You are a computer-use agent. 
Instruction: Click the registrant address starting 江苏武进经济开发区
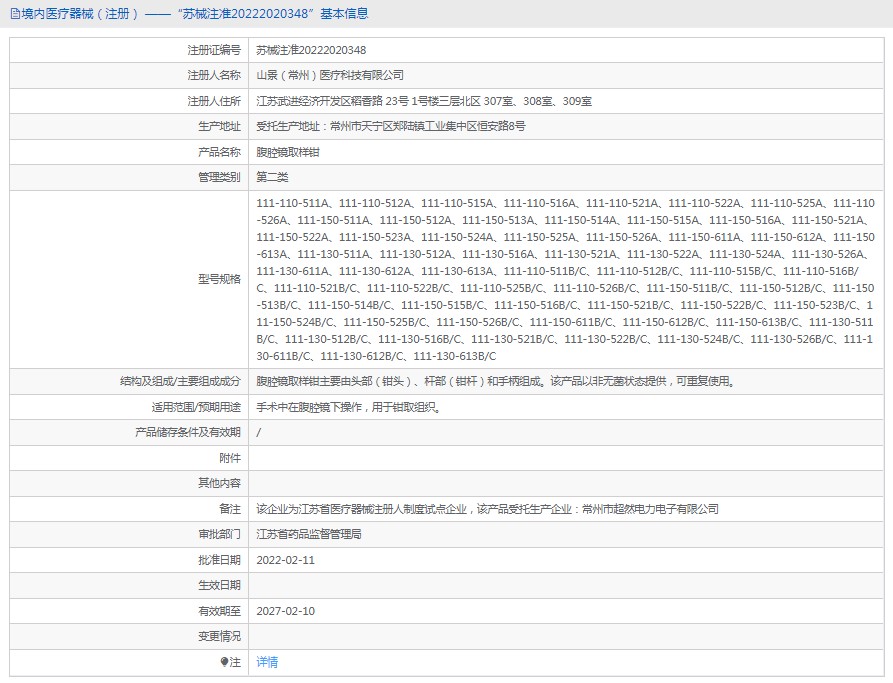424,101
